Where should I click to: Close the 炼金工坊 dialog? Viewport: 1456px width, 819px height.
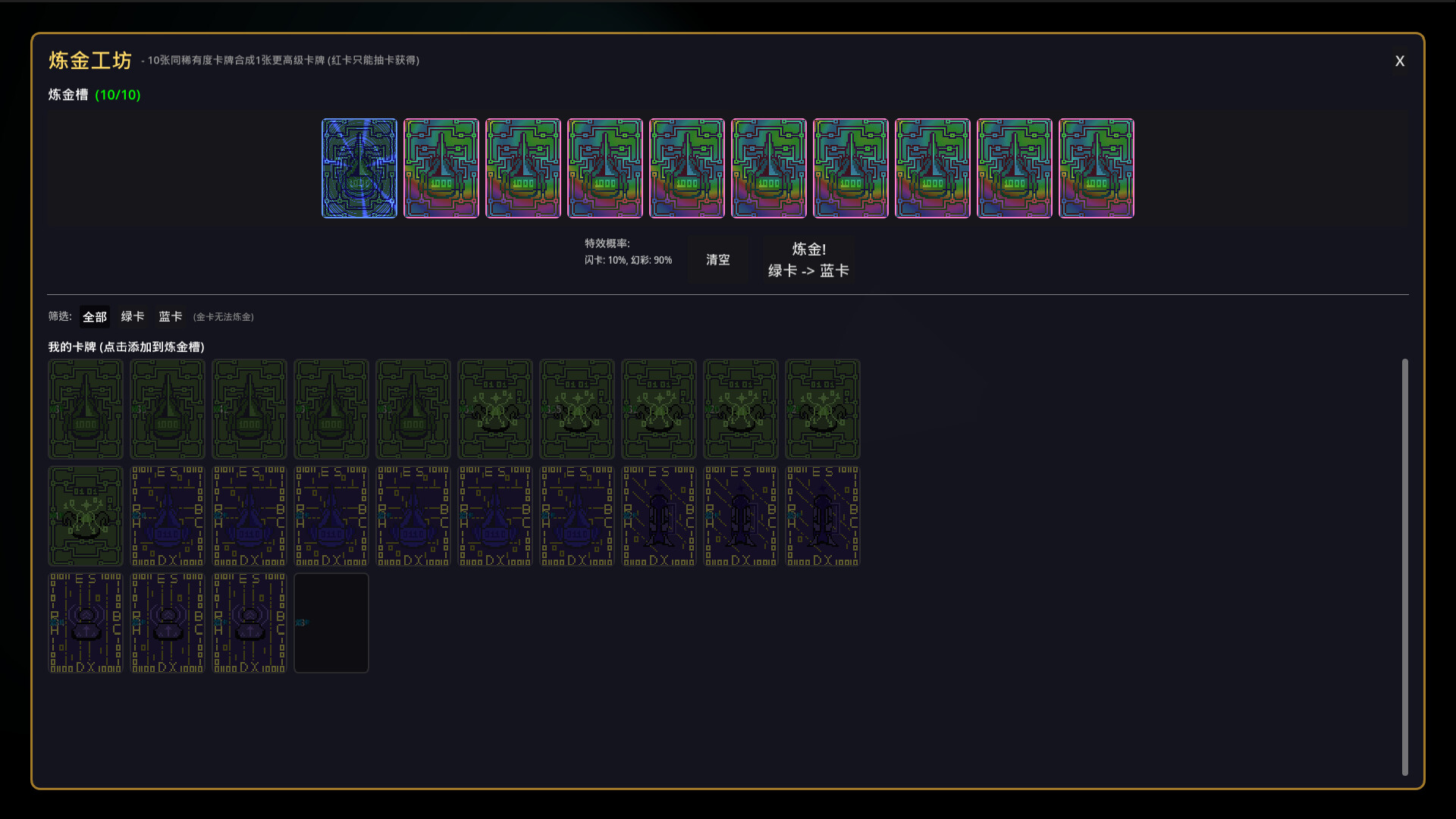click(x=1400, y=61)
